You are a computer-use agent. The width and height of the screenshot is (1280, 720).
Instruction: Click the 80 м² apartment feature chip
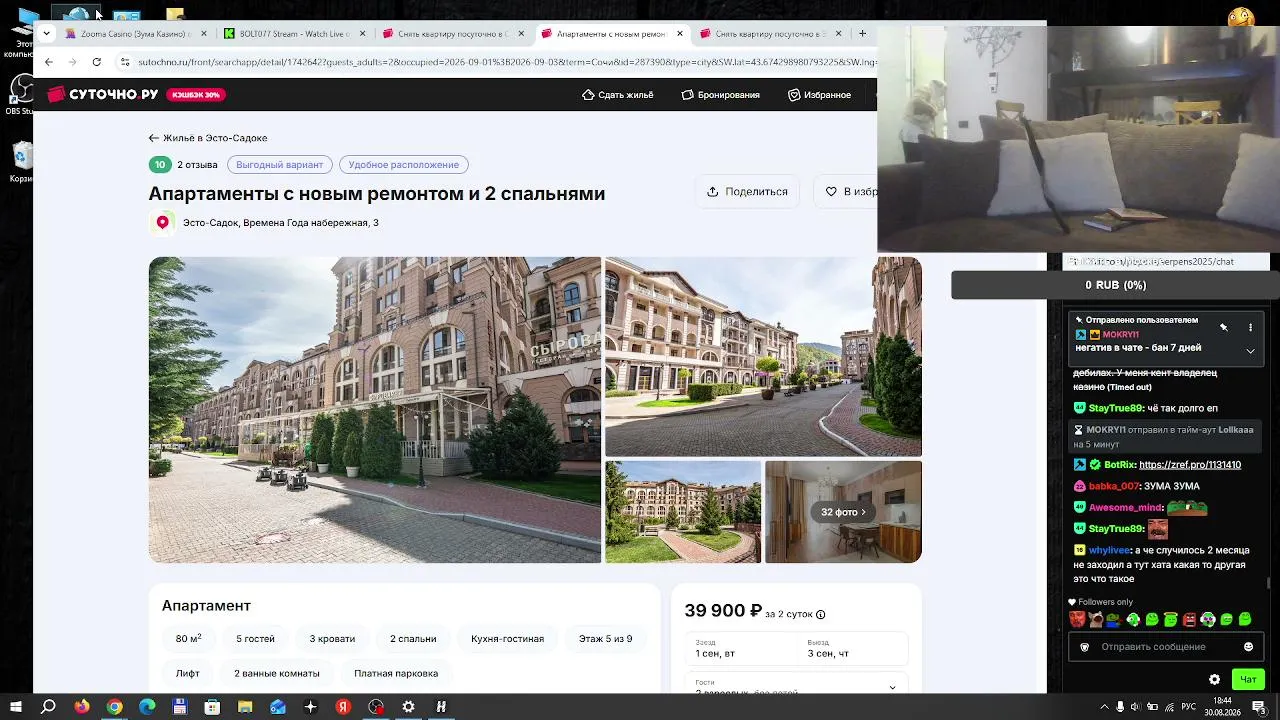[188, 639]
